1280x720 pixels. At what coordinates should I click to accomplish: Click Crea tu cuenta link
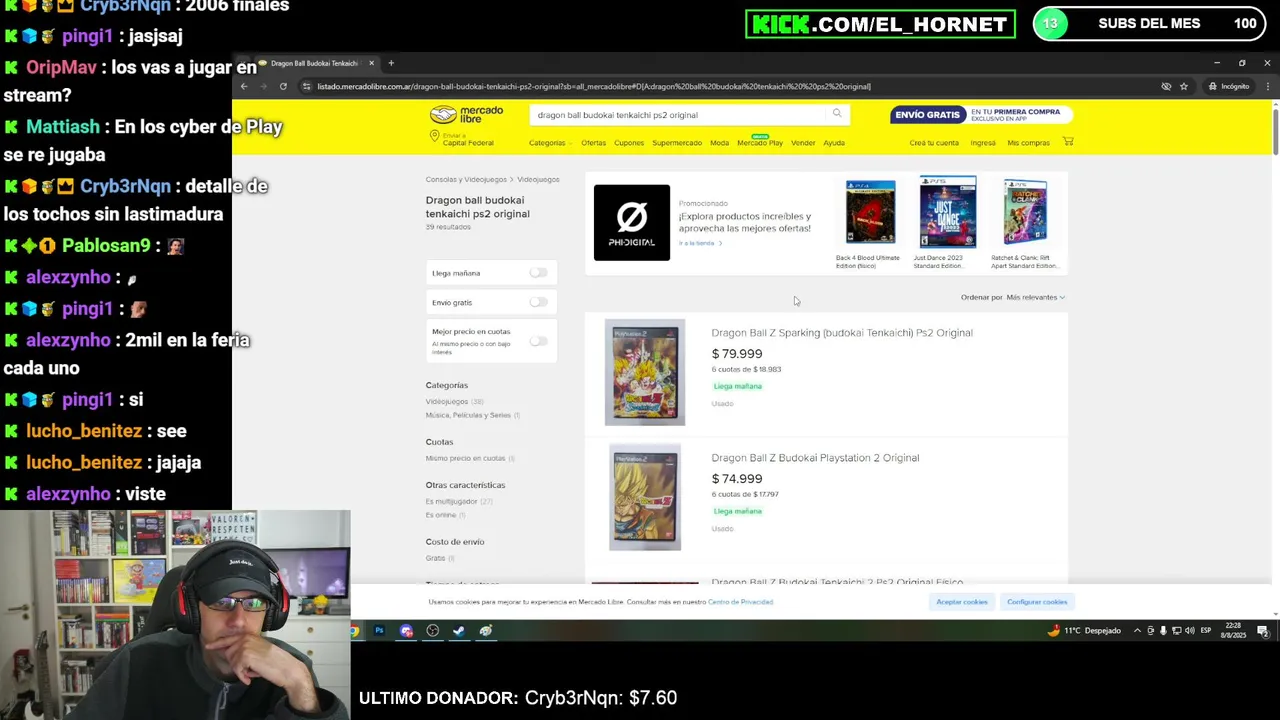tap(934, 143)
